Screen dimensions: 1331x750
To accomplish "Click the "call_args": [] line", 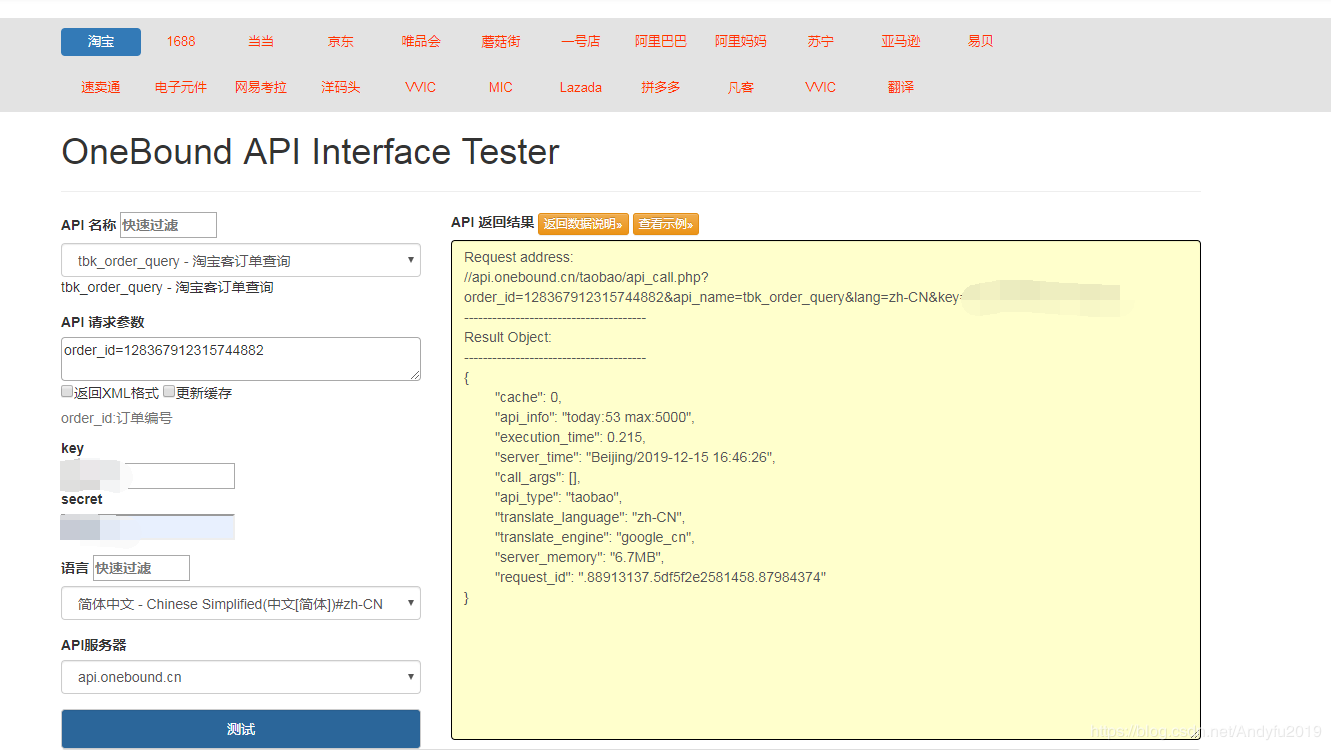I will 538,477.
